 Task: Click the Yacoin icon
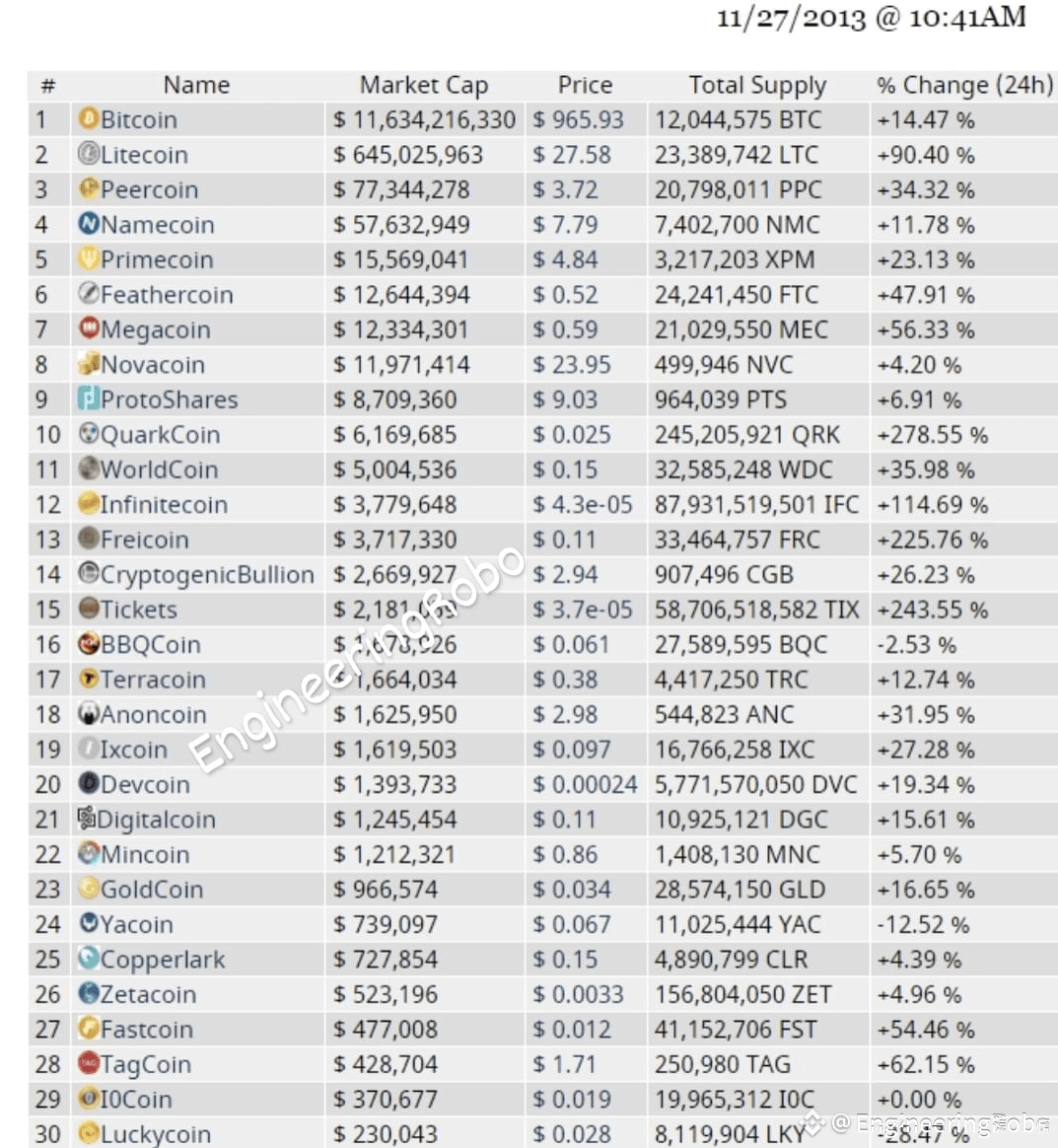point(89,923)
